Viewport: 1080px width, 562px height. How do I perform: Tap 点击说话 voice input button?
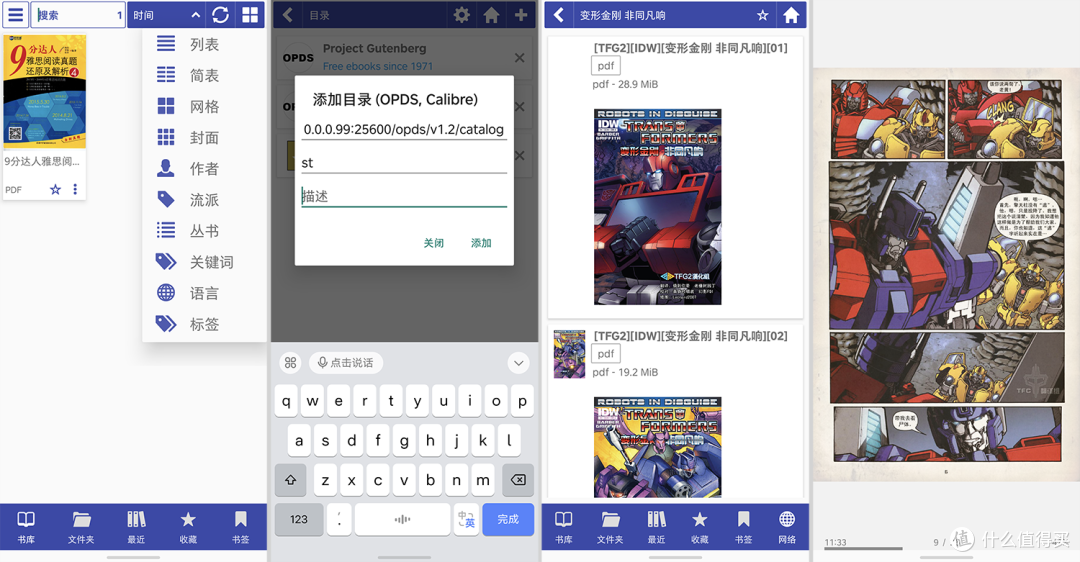[346, 362]
